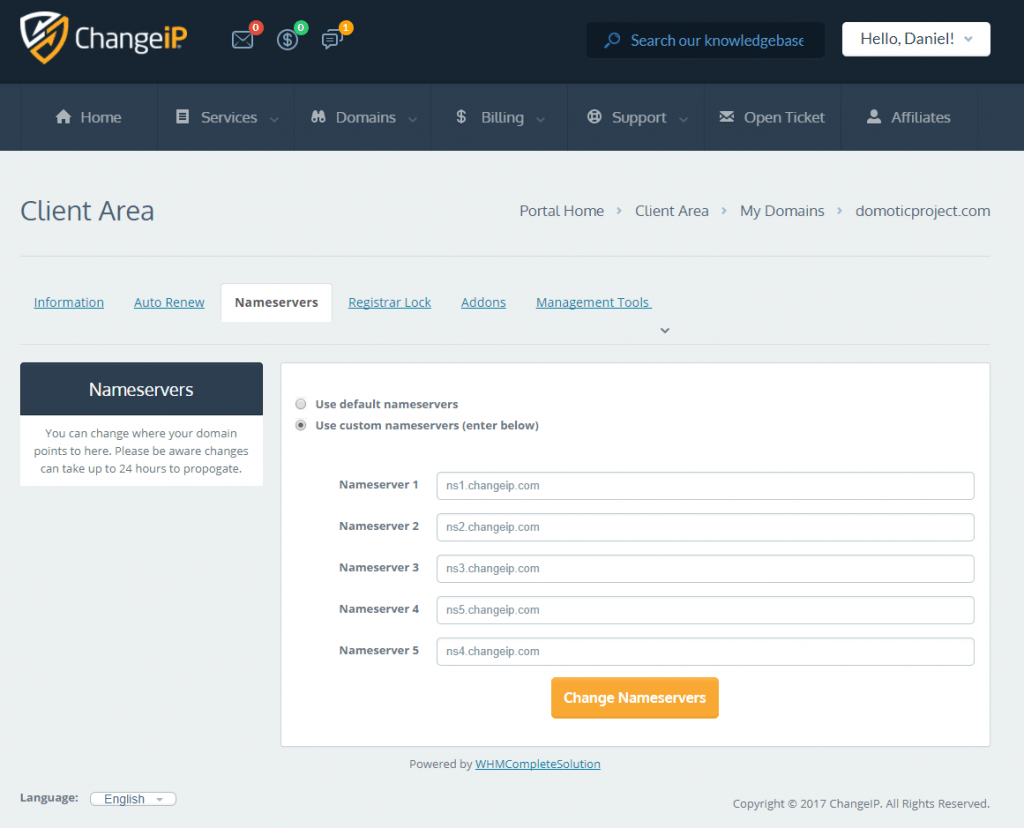Select Use default nameservers option
This screenshot has height=828, width=1024.
coord(301,404)
